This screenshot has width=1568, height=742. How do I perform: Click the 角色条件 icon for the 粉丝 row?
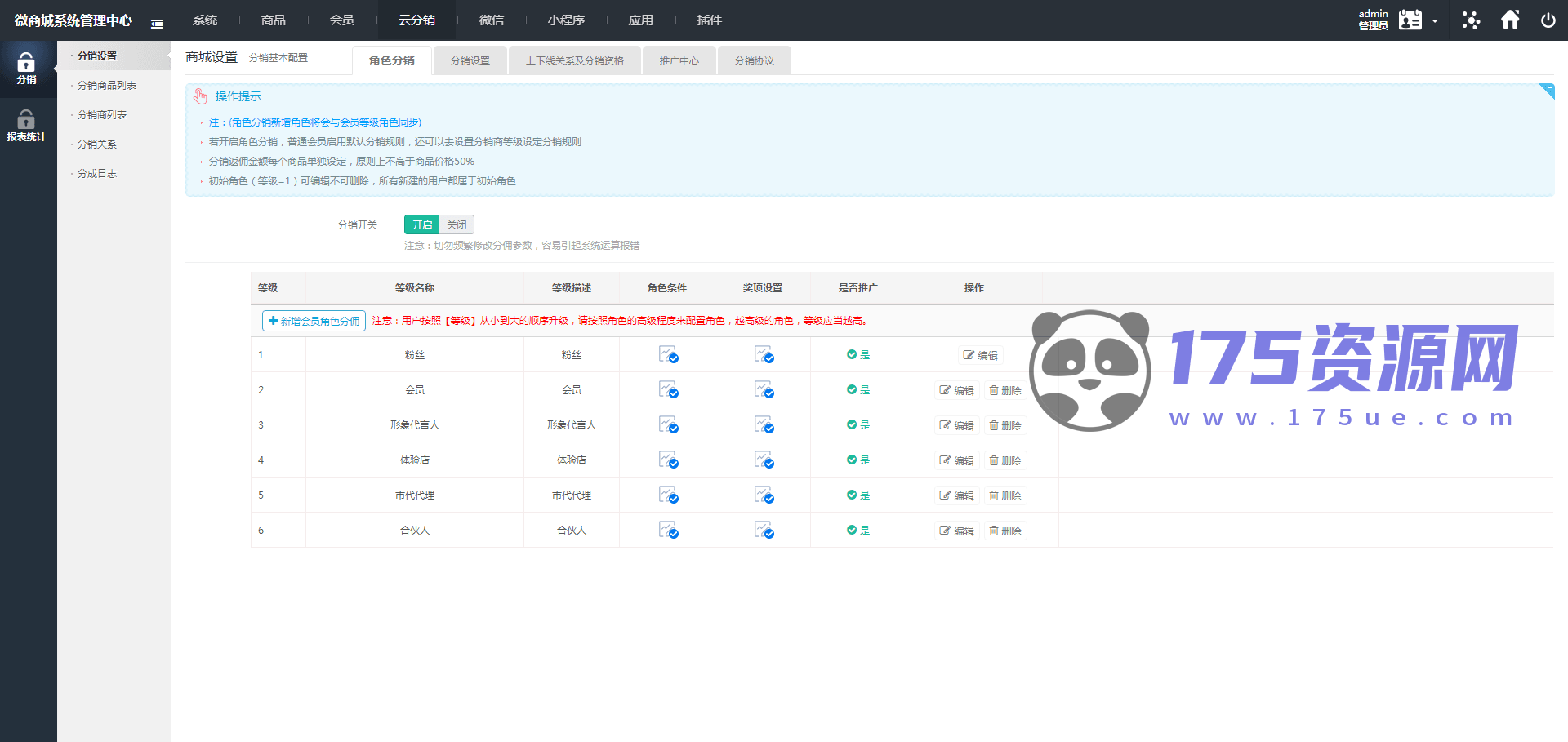click(x=668, y=355)
